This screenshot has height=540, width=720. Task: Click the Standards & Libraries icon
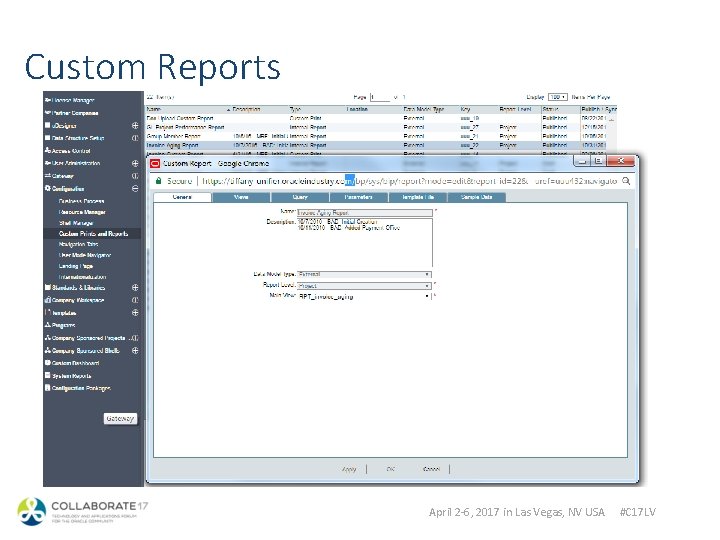click(47, 287)
